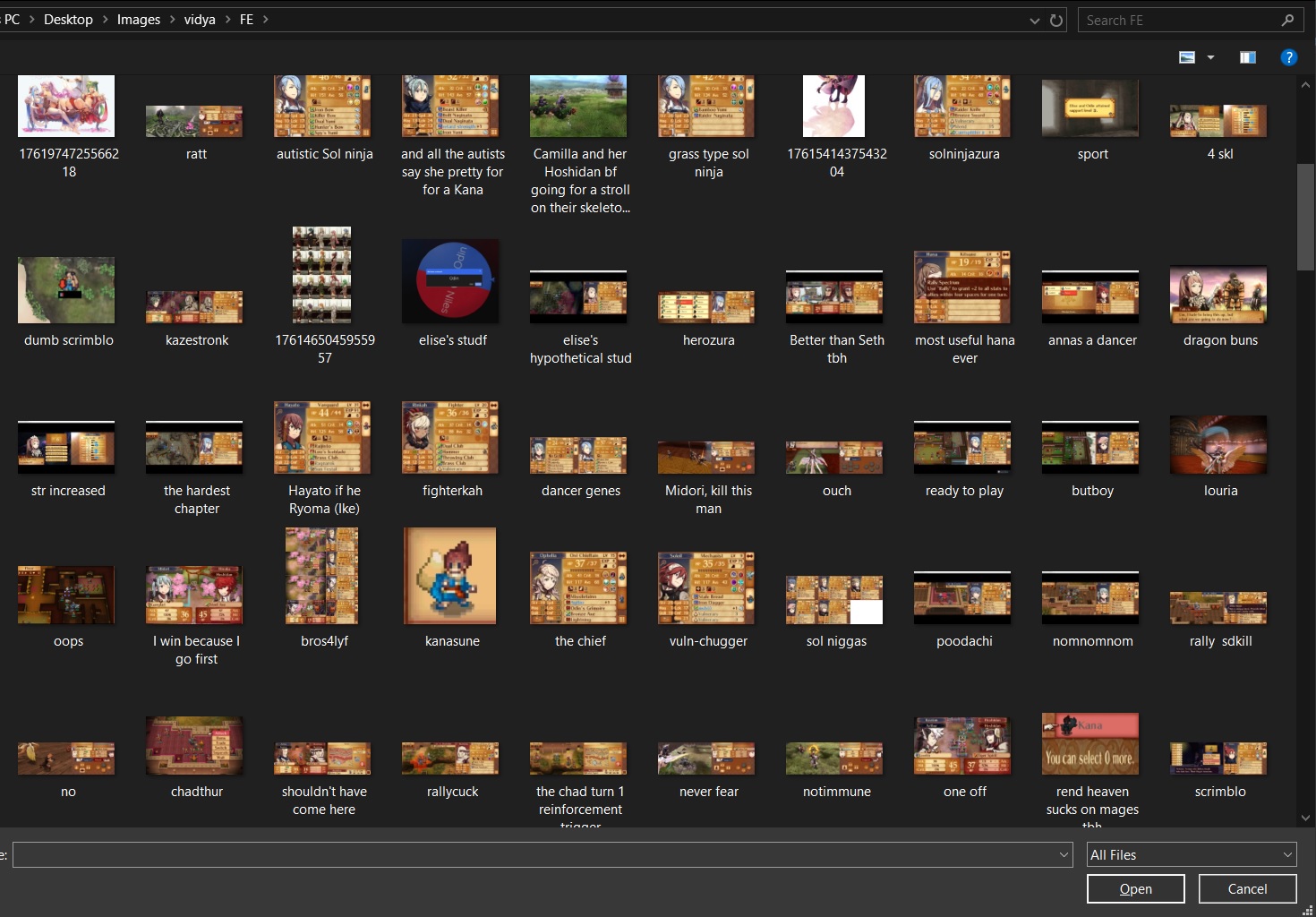Refresh the FE folder listing
The height and width of the screenshot is (917, 1316).
click(1056, 20)
